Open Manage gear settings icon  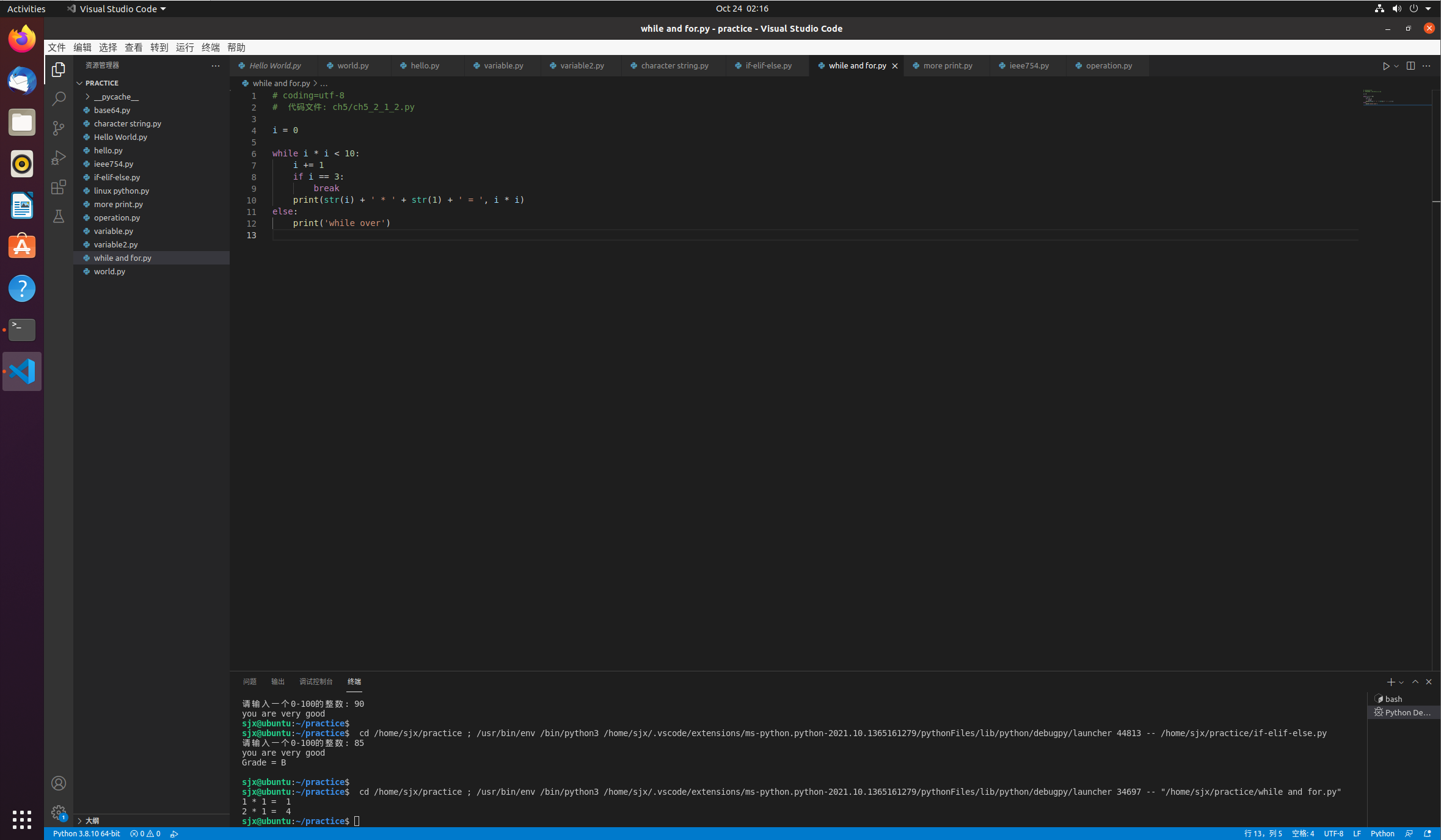click(x=59, y=813)
